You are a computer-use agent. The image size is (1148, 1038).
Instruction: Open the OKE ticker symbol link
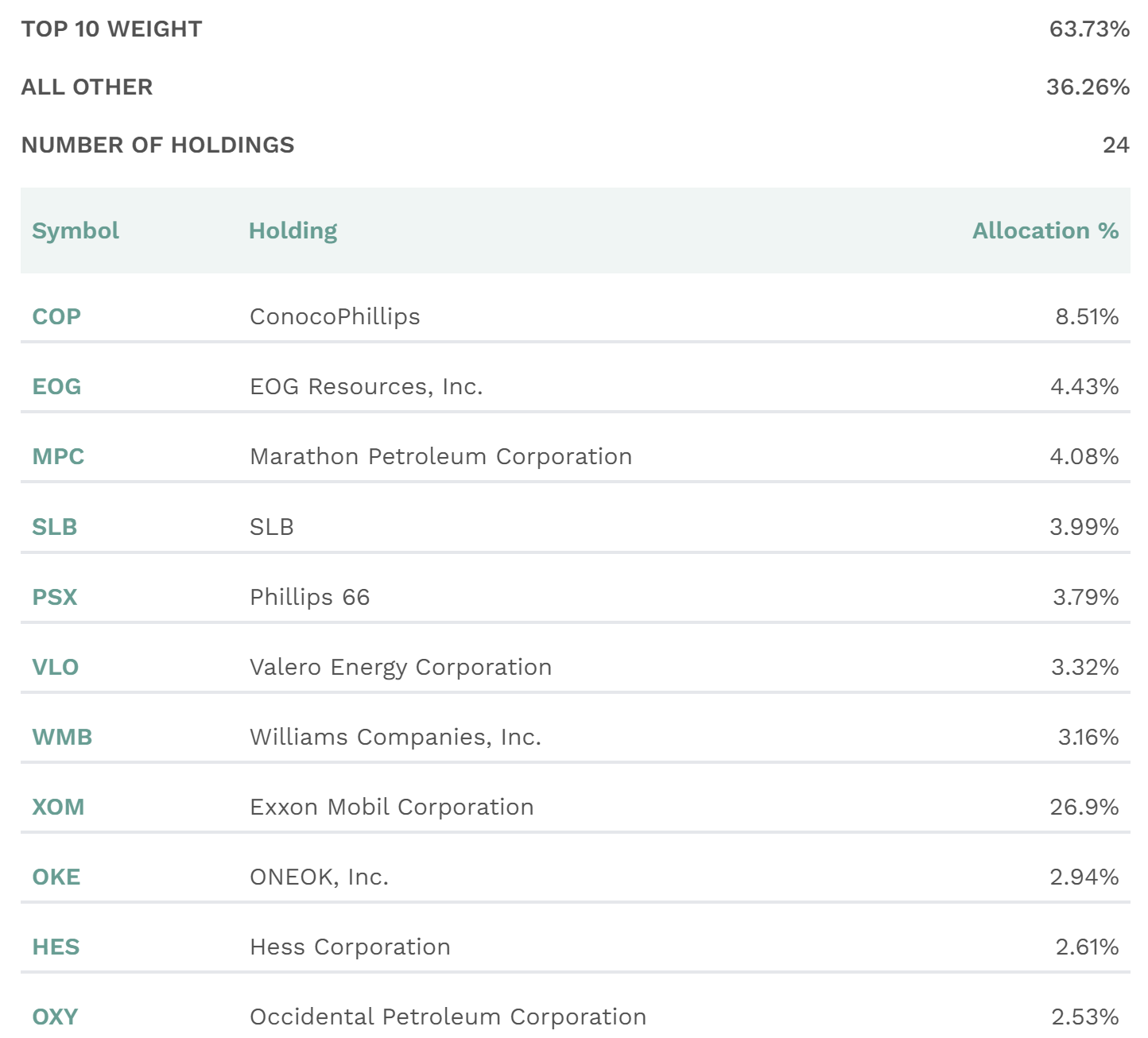pos(56,877)
